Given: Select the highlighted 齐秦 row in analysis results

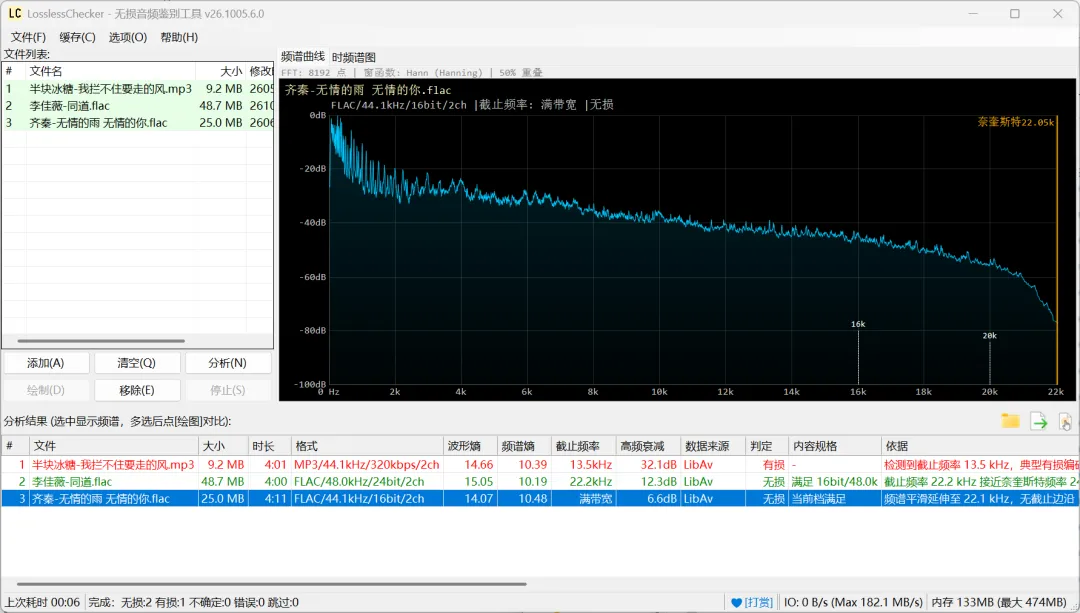Looking at the screenshot, I should tap(540, 499).
